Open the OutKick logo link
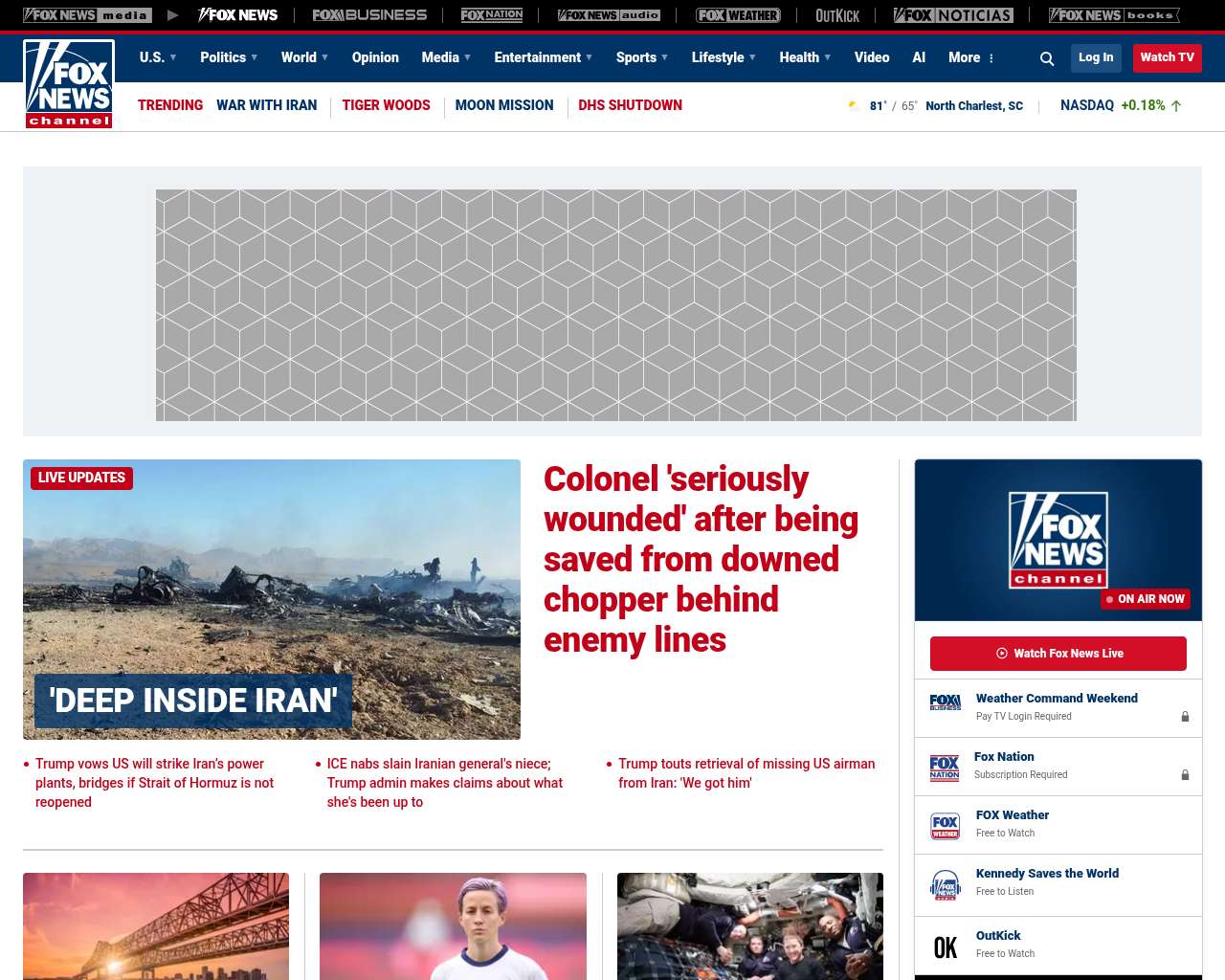 click(837, 15)
